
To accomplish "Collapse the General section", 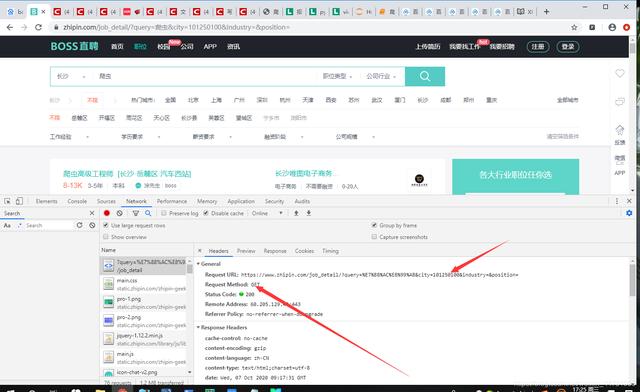I will pos(198,264).
